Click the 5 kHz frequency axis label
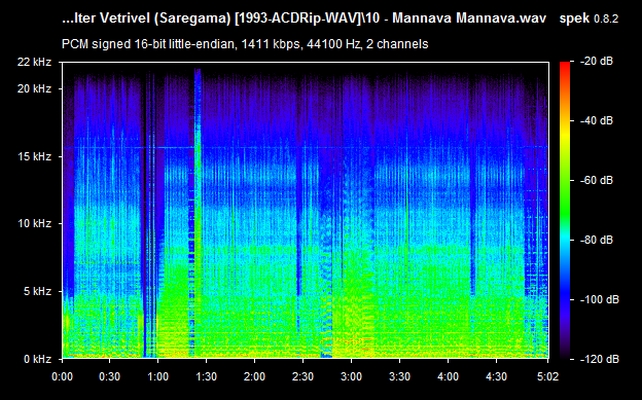This screenshot has width=642, height=400. 37,292
